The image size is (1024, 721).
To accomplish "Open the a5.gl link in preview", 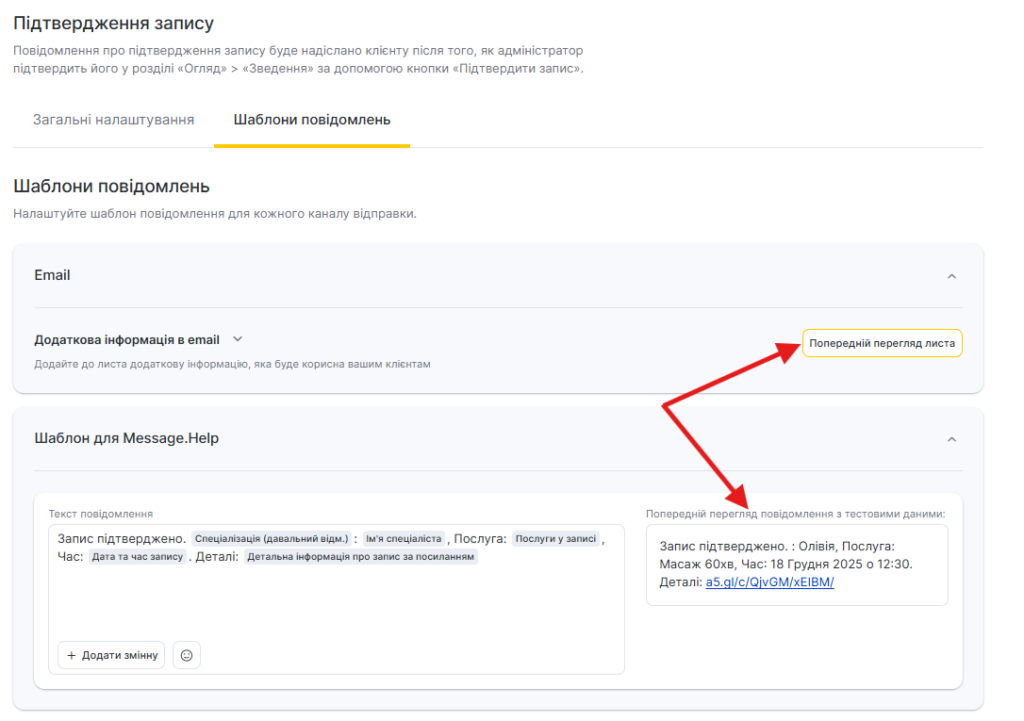I will pos(769,582).
